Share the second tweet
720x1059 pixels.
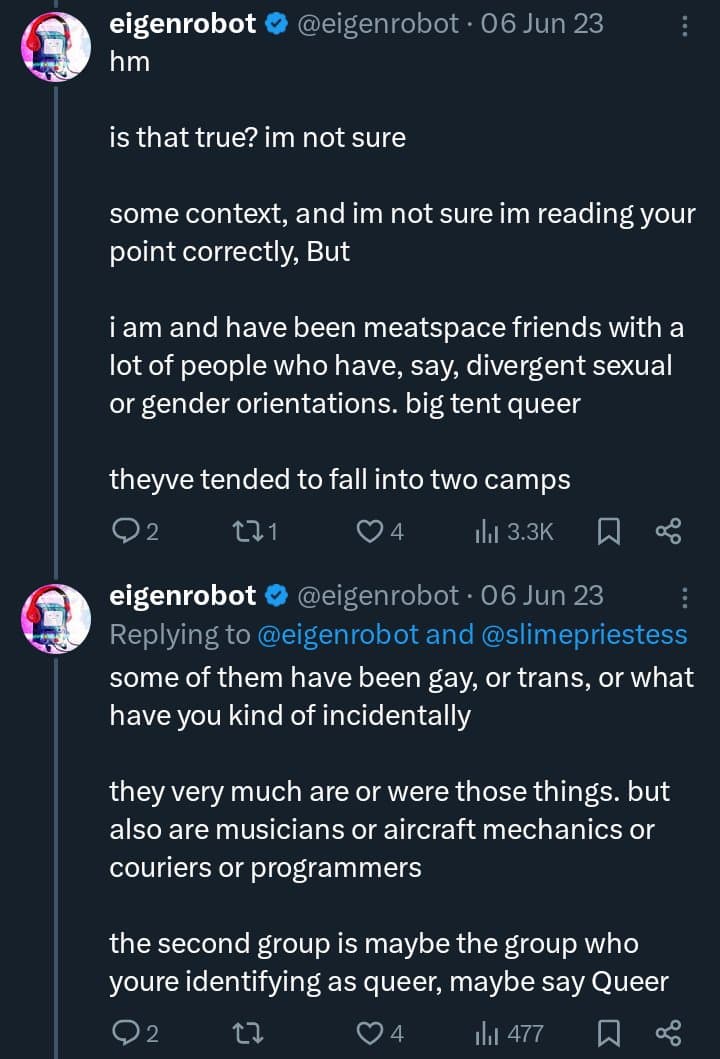point(668,1033)
